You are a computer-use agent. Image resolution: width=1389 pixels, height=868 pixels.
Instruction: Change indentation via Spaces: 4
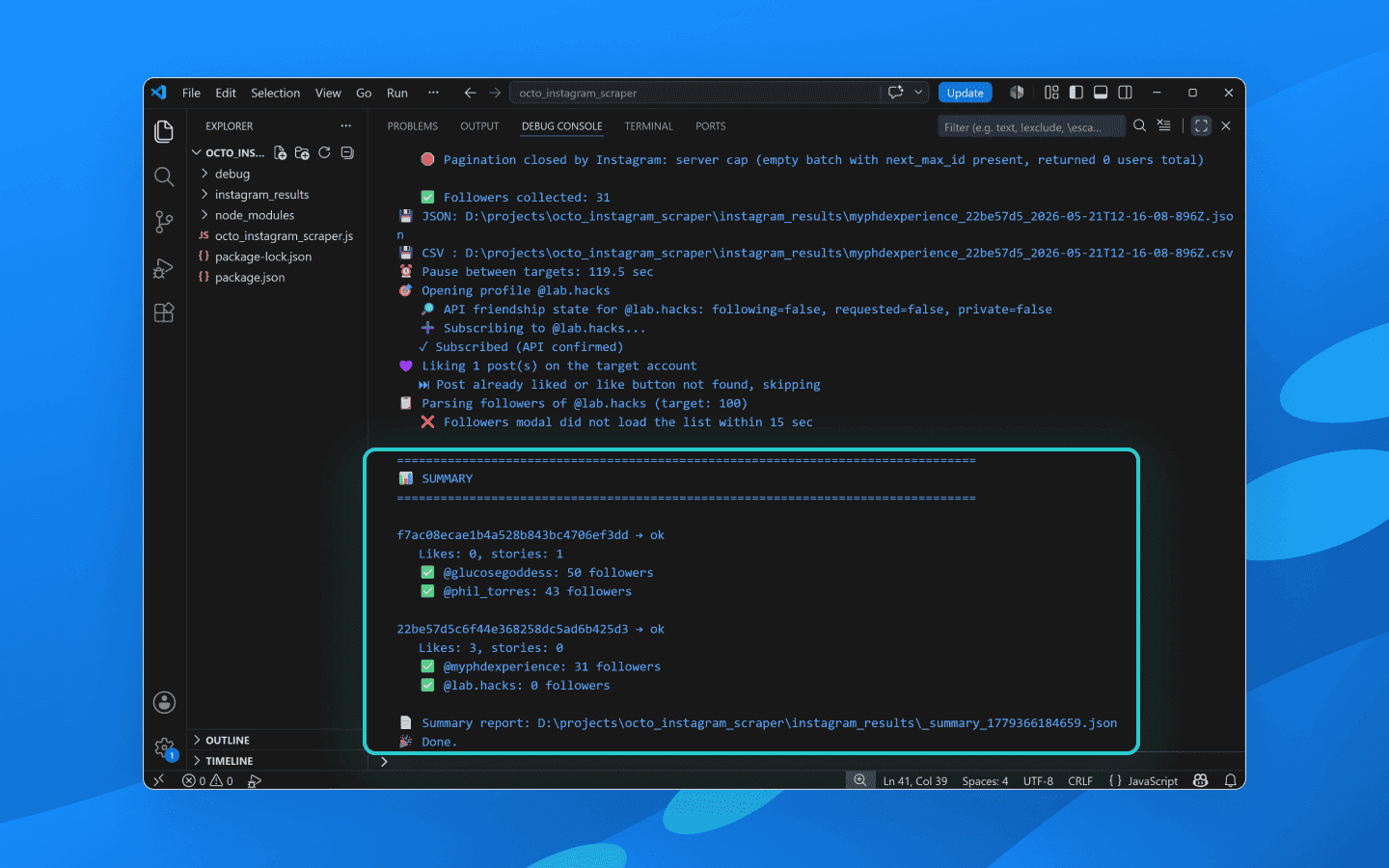point(985,781)
